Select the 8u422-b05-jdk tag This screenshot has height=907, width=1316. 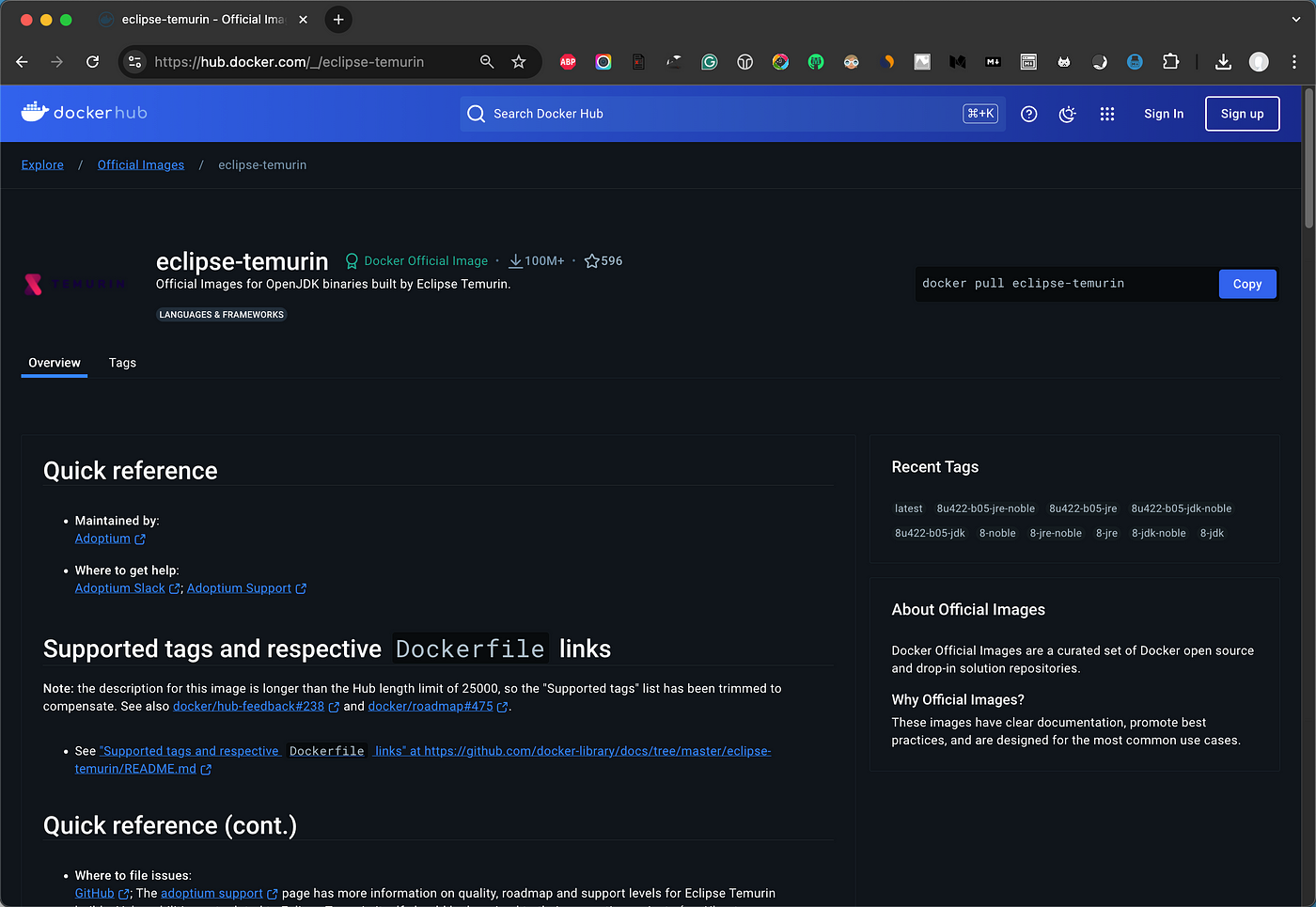click(930, 533)
